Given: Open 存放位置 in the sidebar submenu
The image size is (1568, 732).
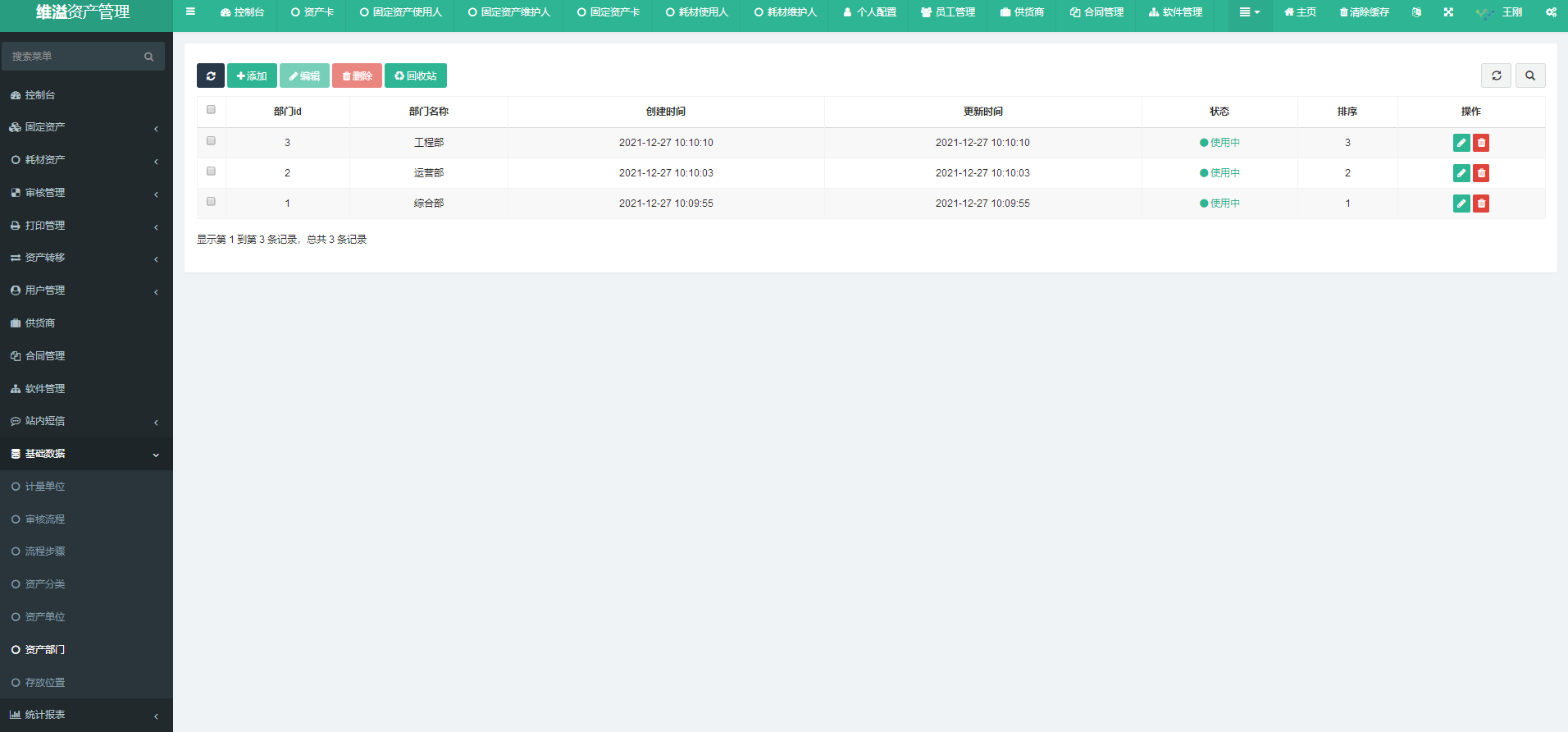Looking at the screenshot, I should click(45, 683).
